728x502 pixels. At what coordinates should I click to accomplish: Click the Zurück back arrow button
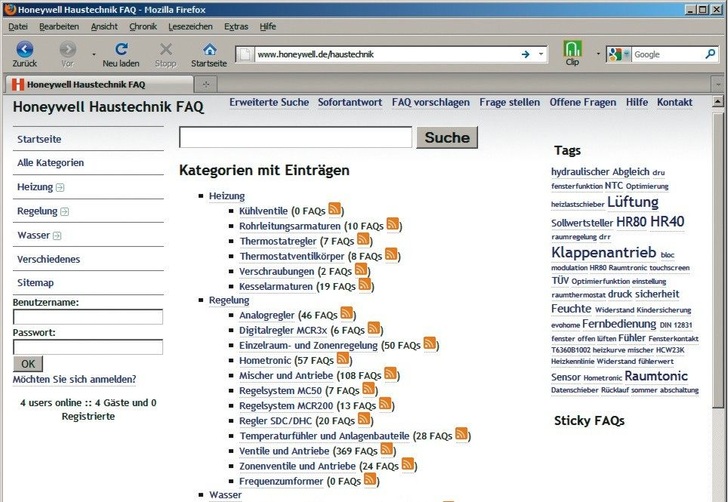24,50
